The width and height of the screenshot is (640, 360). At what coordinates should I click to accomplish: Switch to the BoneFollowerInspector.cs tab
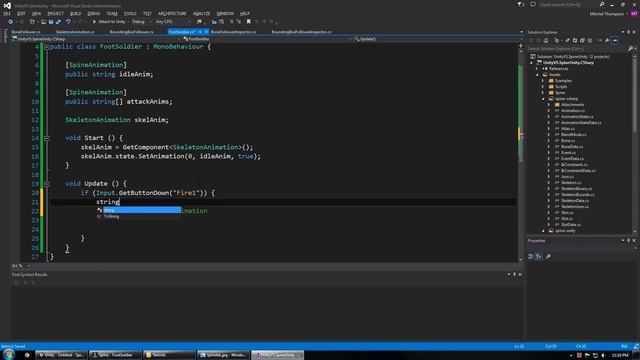coord(233,32)
